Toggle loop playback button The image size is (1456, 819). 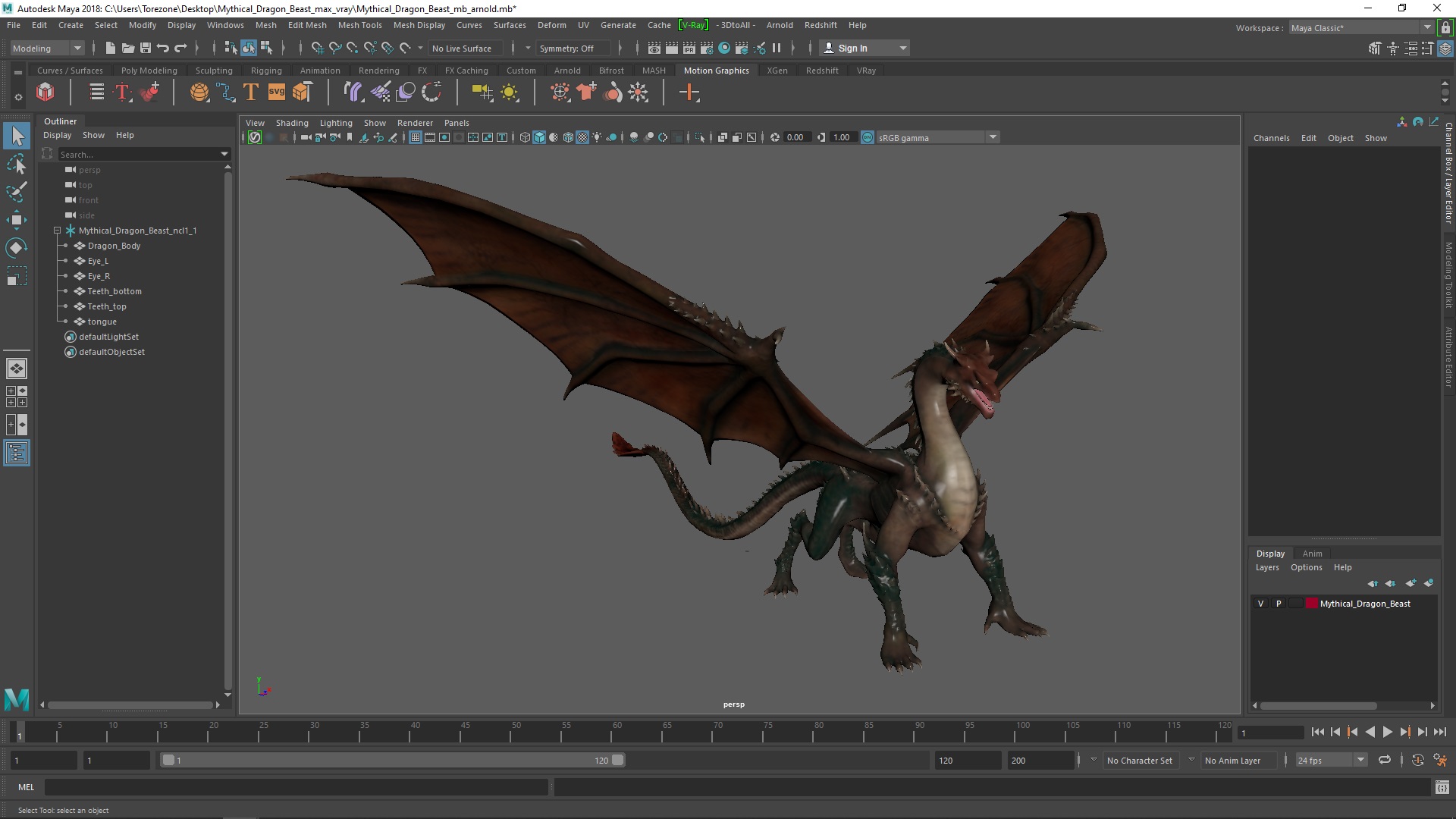pos(1385,760)
